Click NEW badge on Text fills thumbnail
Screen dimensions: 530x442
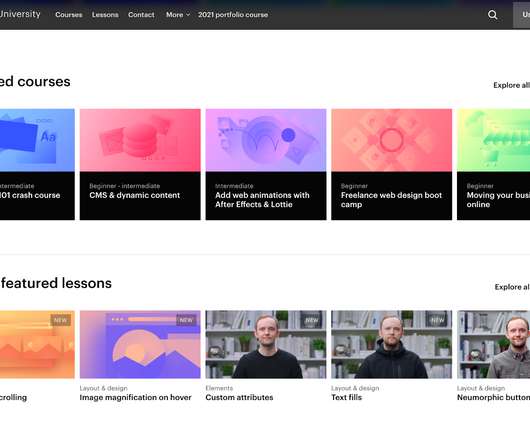point(437,320)
